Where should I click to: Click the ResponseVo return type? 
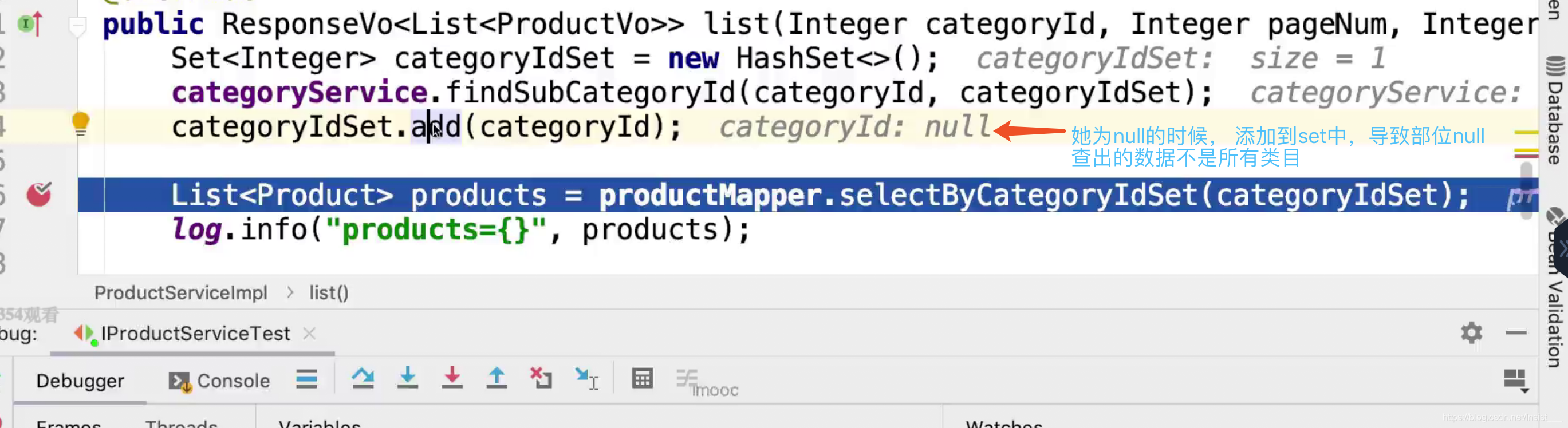pyautogui.click(x=308, y=25)
